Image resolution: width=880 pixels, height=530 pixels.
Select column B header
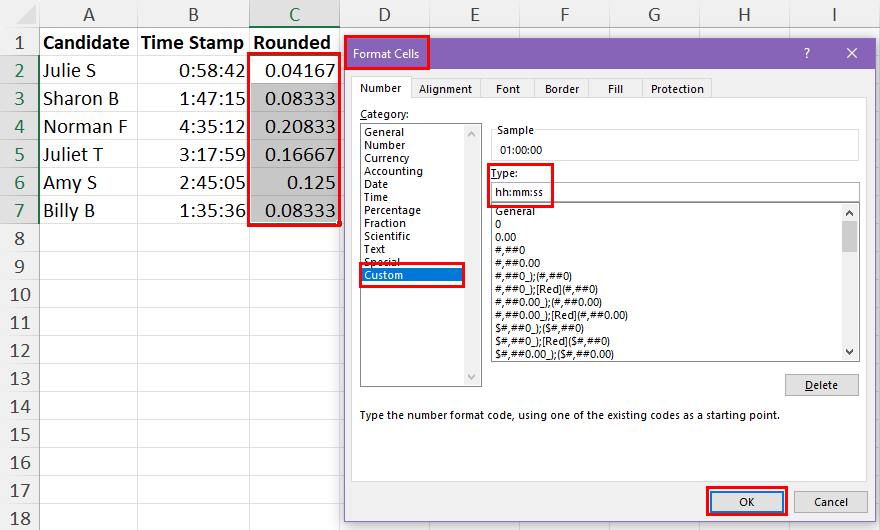(x=194, y=14)
